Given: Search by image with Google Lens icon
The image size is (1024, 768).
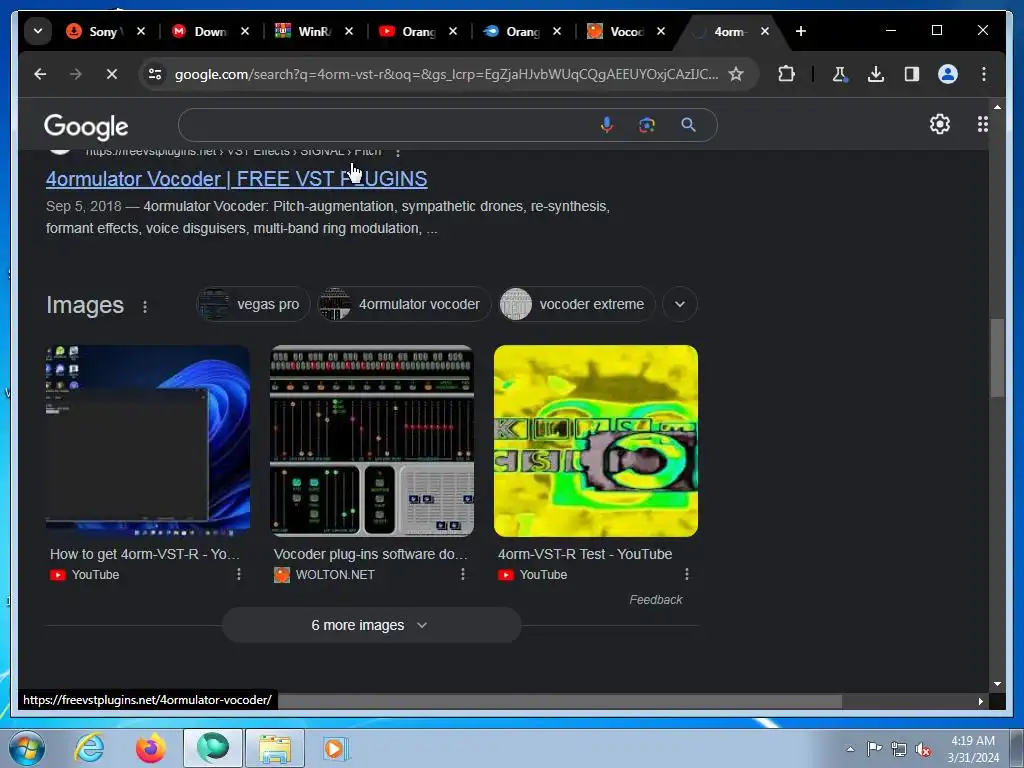Looking at the screenshot, I should [x=647, y=125].
